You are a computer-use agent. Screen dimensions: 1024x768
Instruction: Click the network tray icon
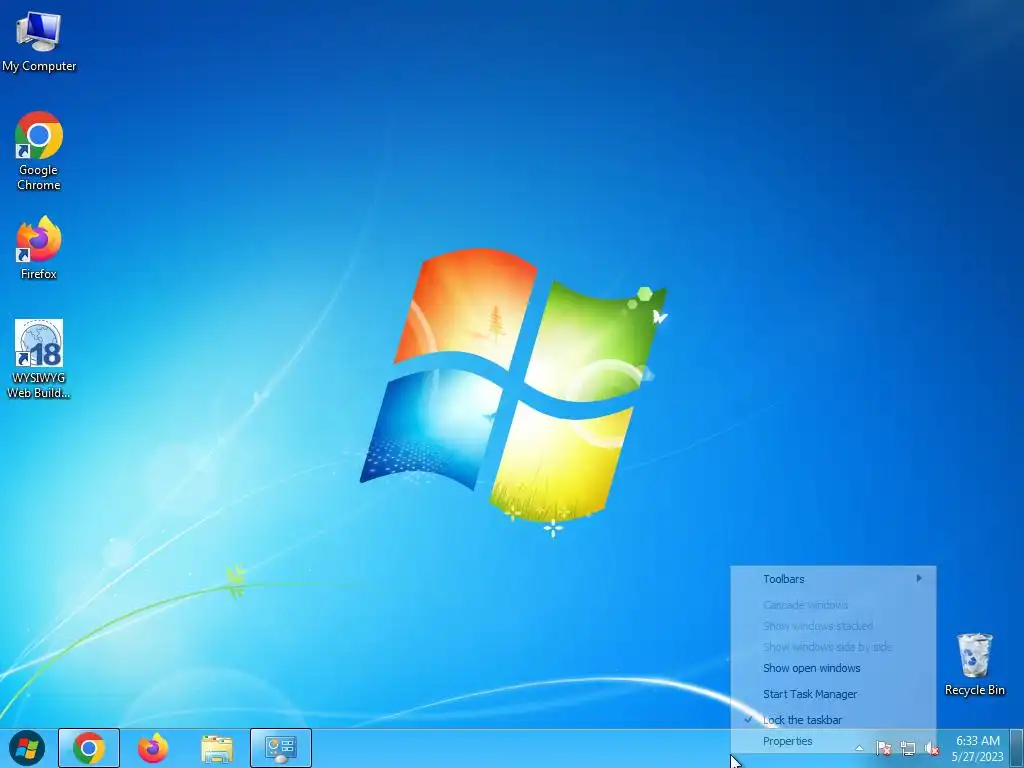pos(908,748)
